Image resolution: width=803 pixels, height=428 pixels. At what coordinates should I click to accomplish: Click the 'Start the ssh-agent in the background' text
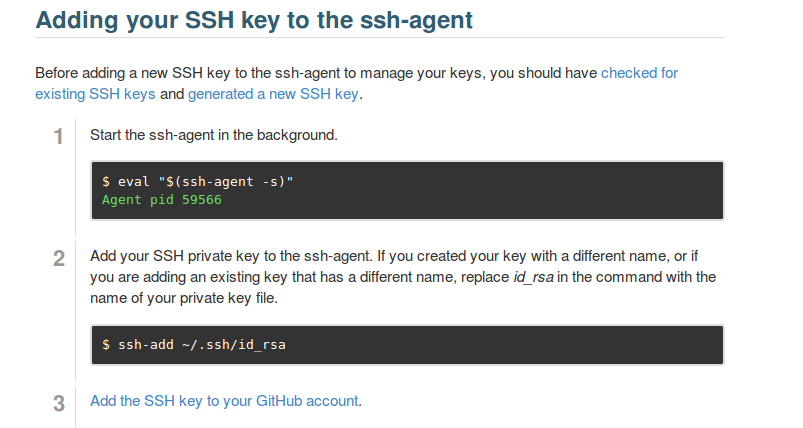214,134
